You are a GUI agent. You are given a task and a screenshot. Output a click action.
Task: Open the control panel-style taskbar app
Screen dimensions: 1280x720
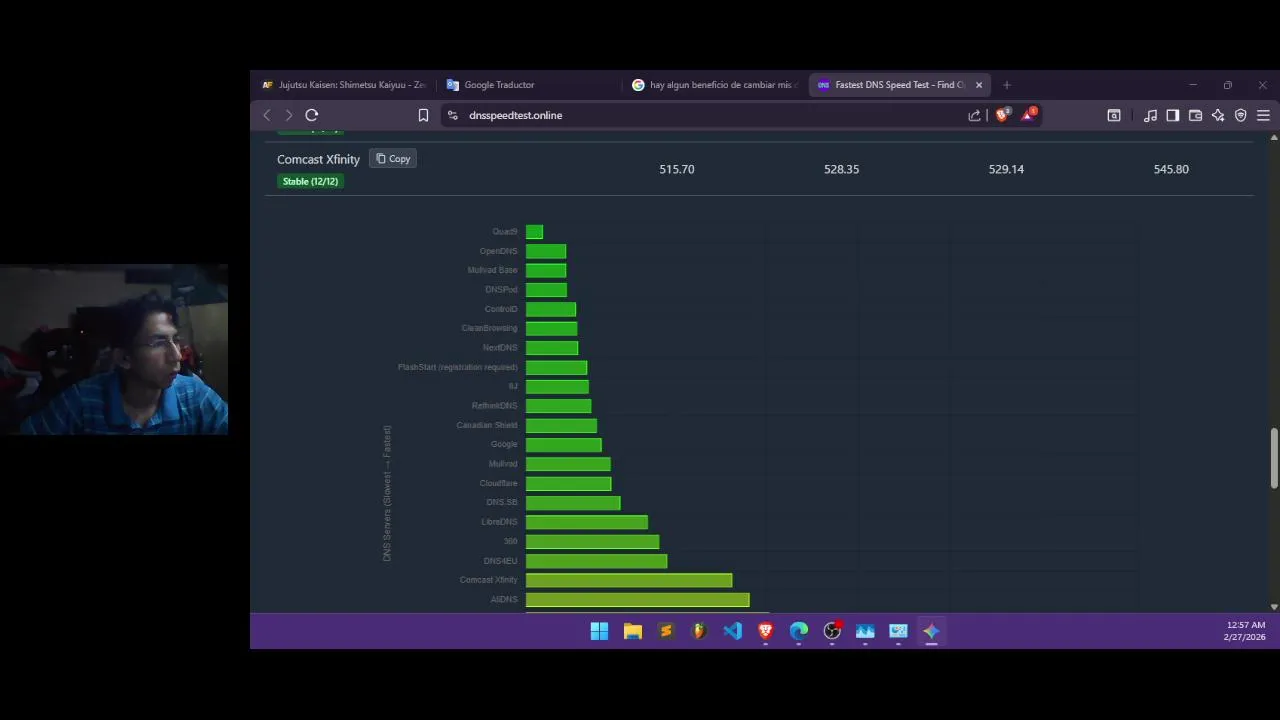pyautogui.click(x=898, y=631)
